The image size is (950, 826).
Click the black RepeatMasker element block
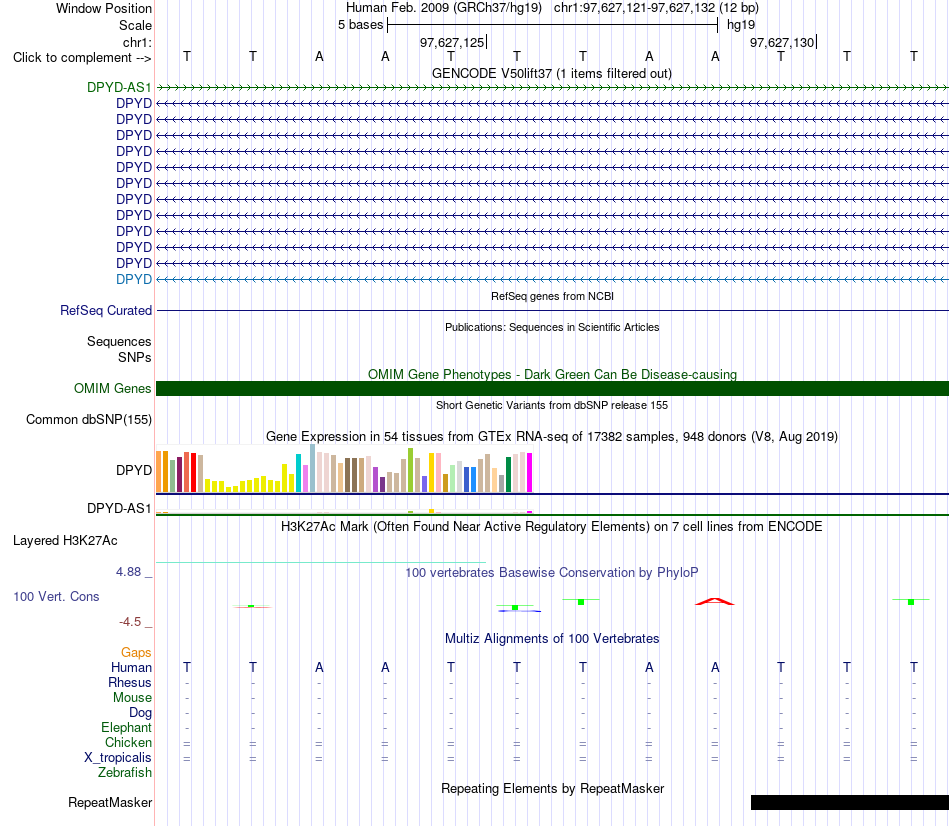tap(849, 802)
